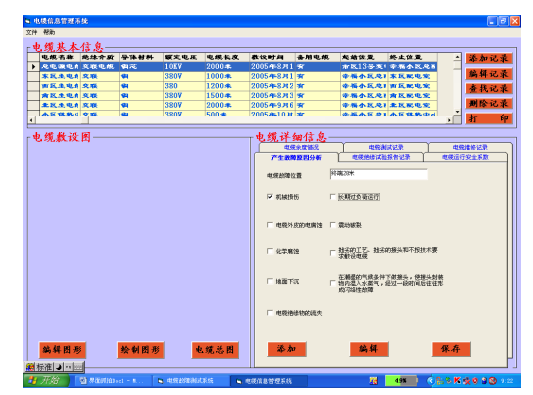Click the green 49% battery indicator
Image resolution: width=533 pixels, height=395 pixels.
coord(401,381)
